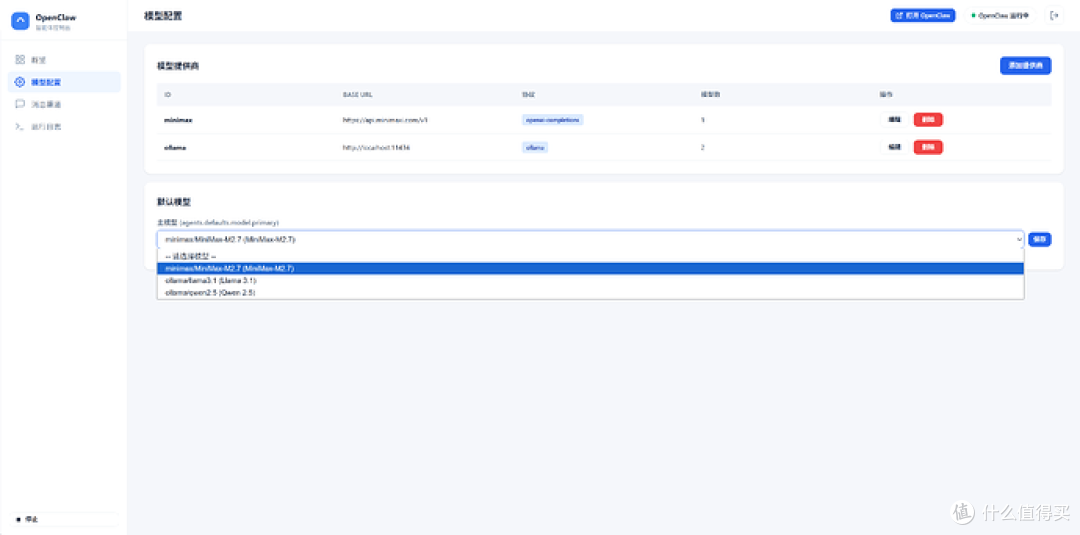
Task: Open the 消息渠道 chat bubble sidebar item
Action: [63, 105]
